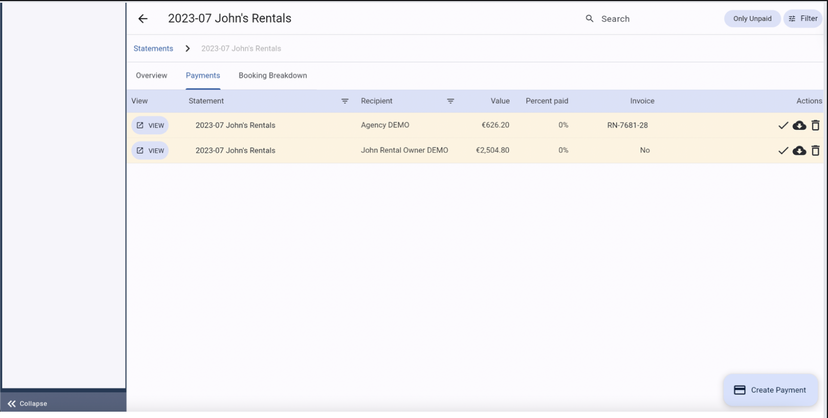Click the Statement column header label
The image size is (828, 418).
click(206, 101)
